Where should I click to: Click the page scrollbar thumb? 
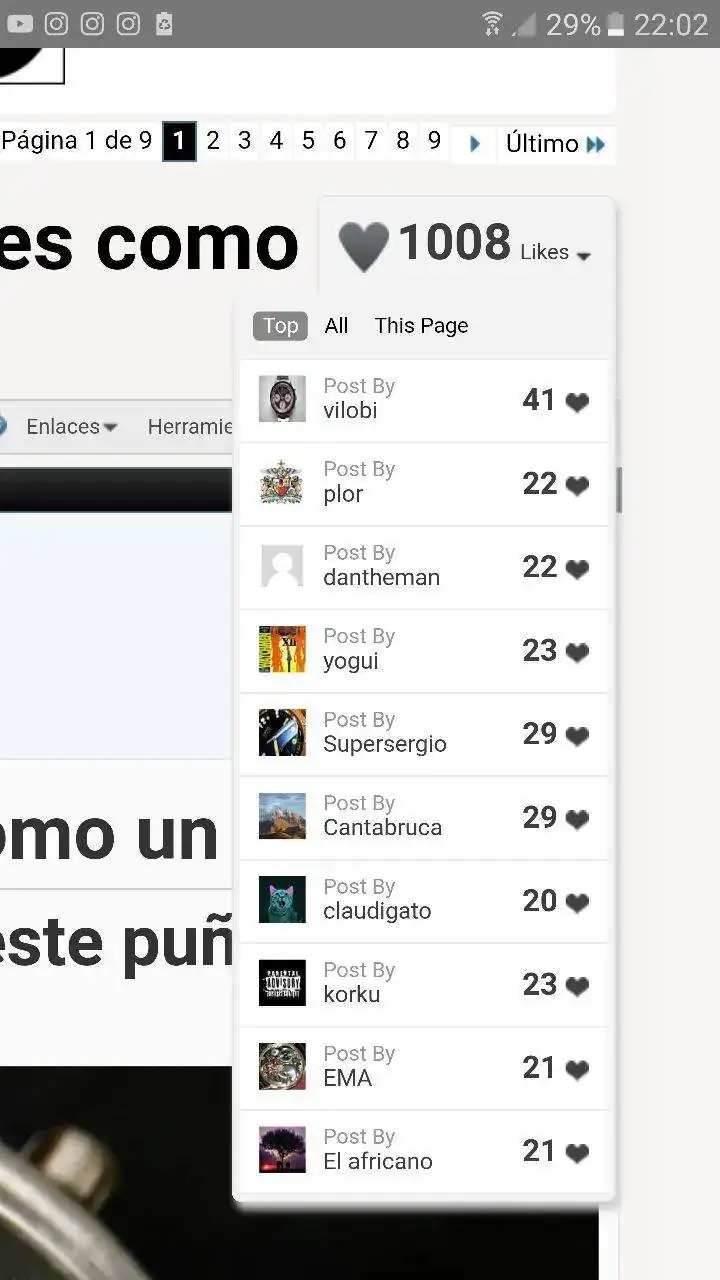(619, 490)
